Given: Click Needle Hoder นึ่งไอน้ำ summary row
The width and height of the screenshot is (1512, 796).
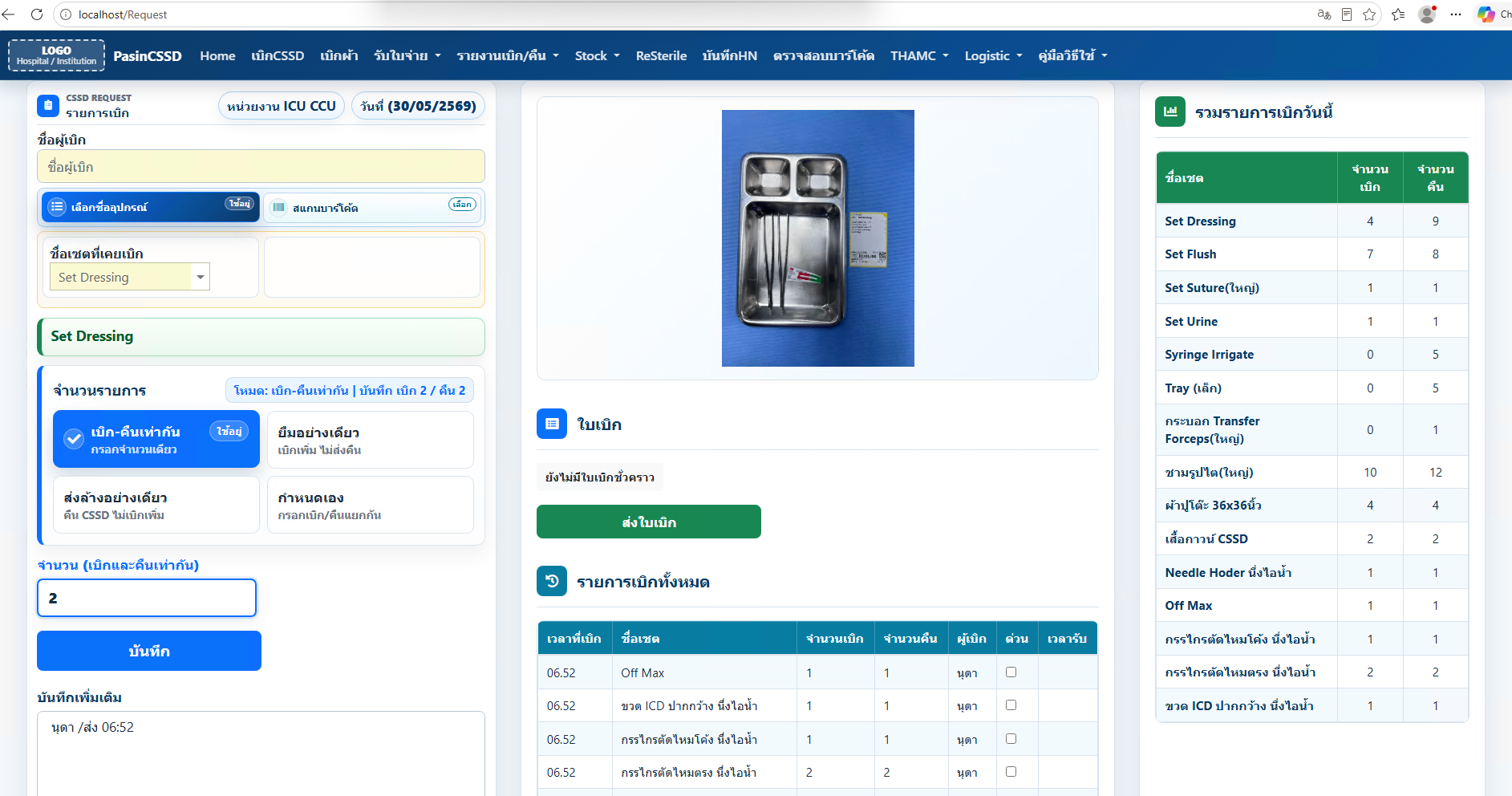Looking at the screenshot, I should 1312,572.
